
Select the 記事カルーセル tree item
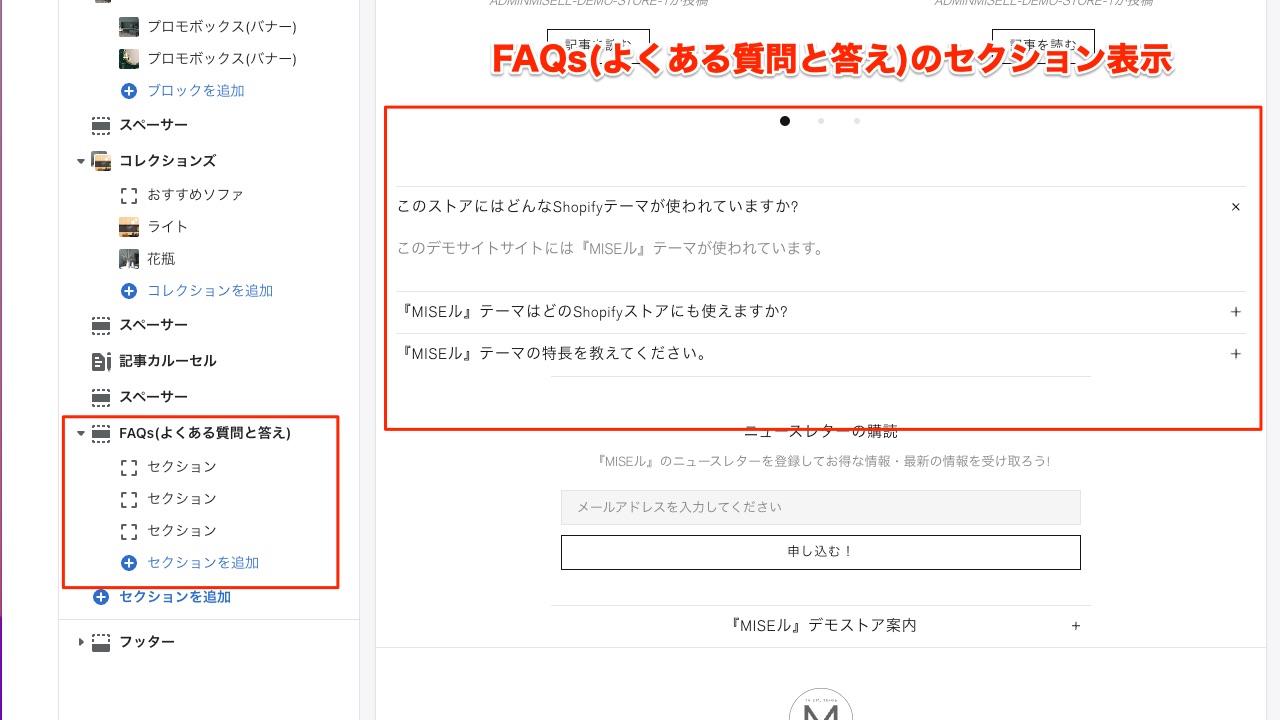click(x=168, y=361)
